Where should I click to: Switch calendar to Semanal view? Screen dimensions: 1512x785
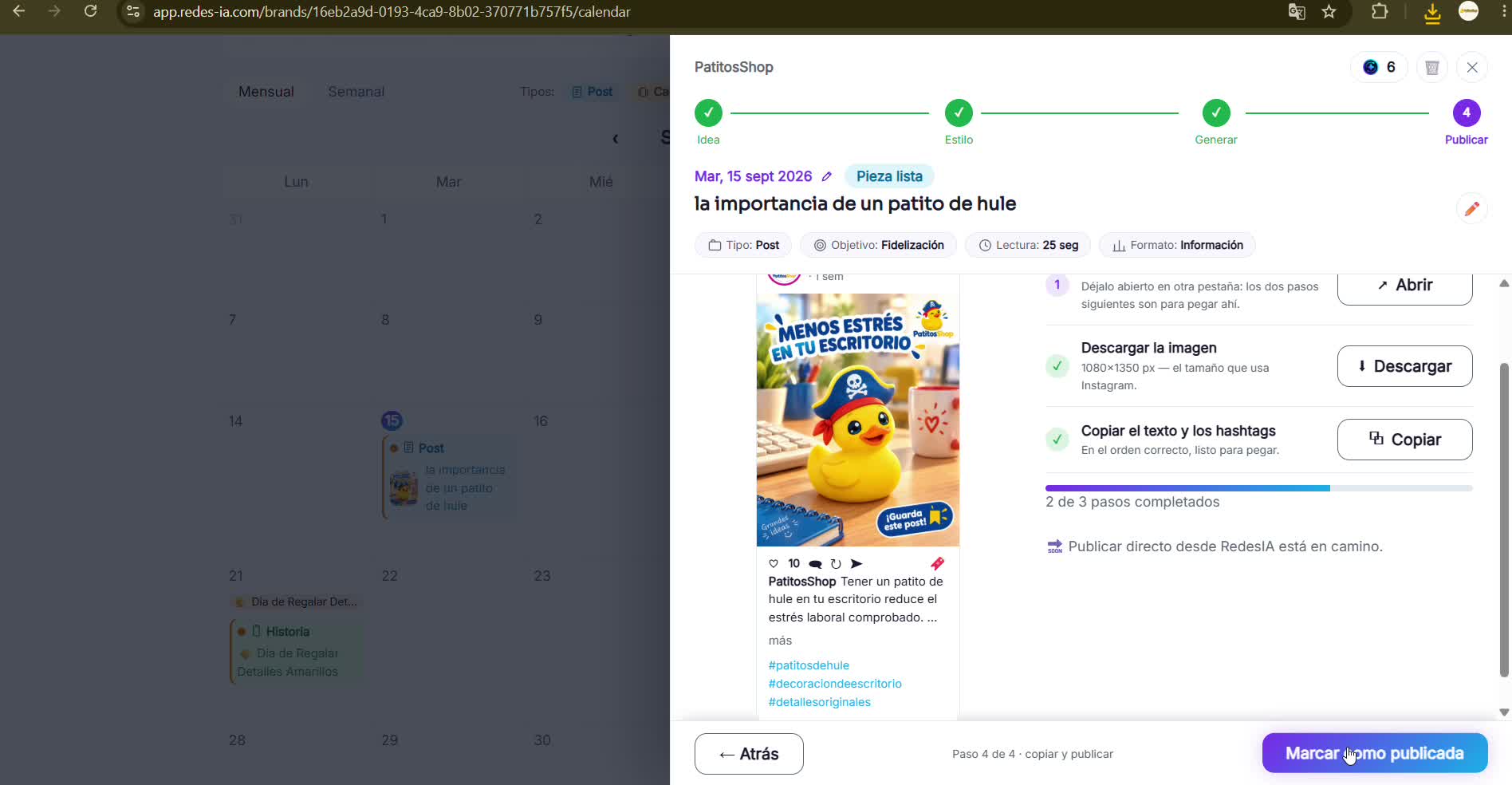tap(356, 92)
